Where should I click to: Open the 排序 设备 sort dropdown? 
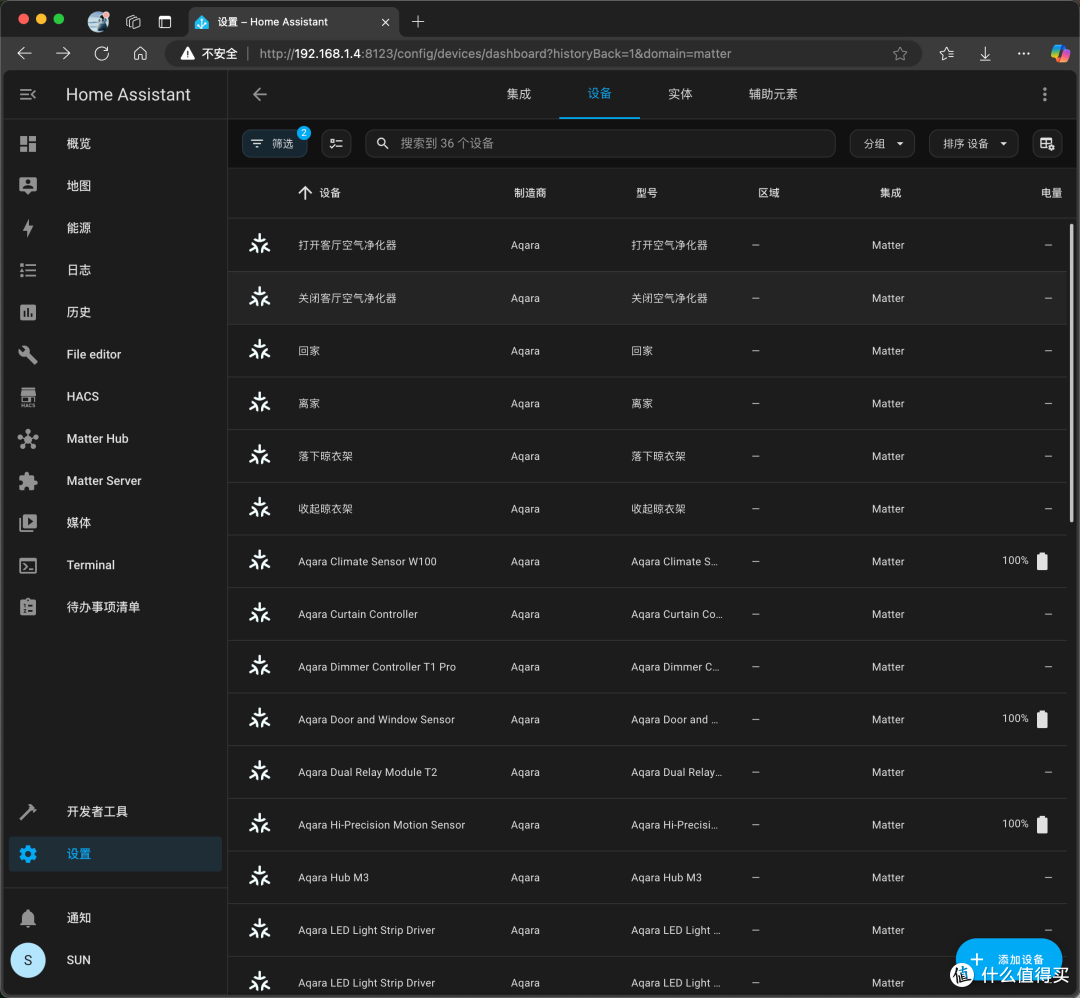973,143
